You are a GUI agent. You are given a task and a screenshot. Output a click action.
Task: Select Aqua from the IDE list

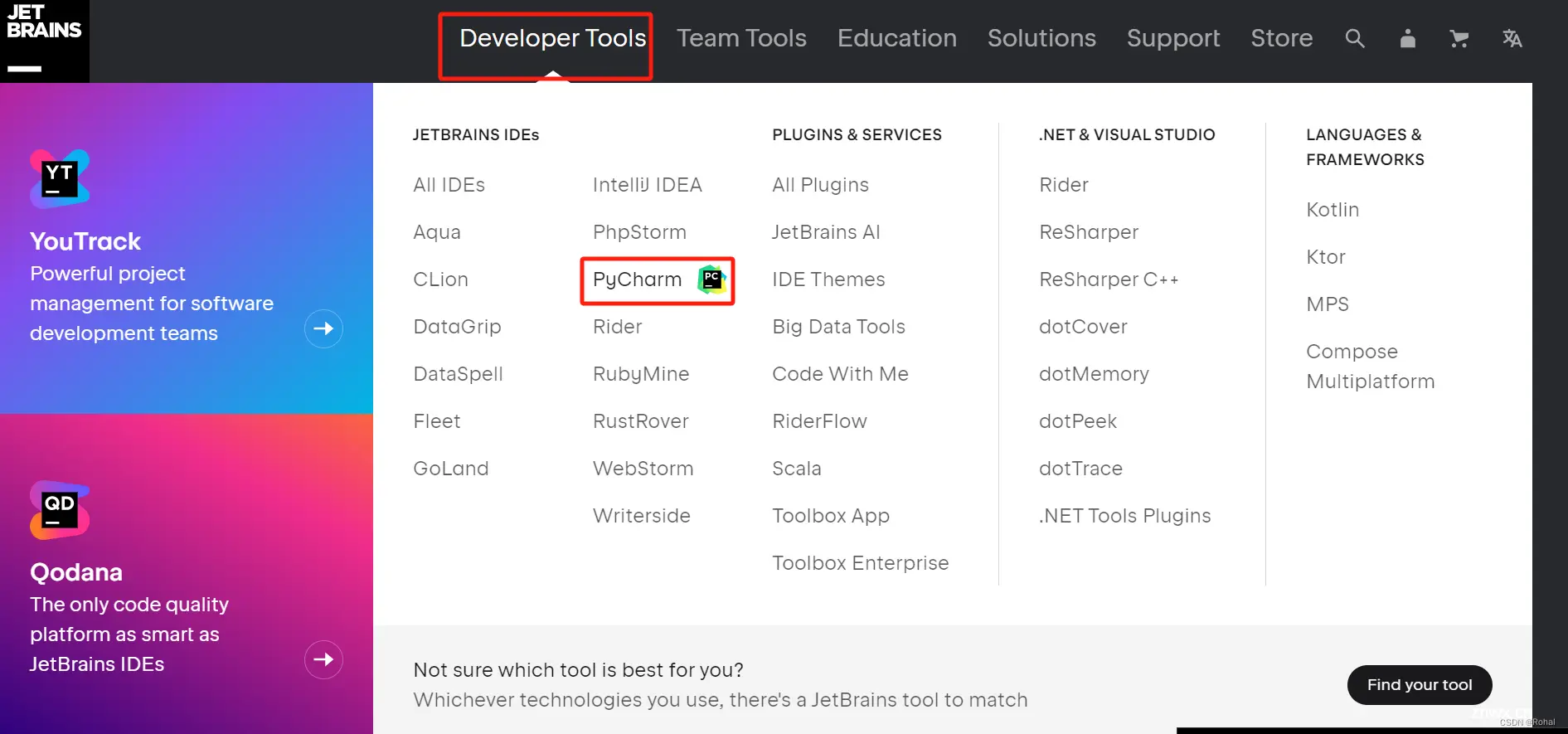pyautogui.click(x=437, y=232)
